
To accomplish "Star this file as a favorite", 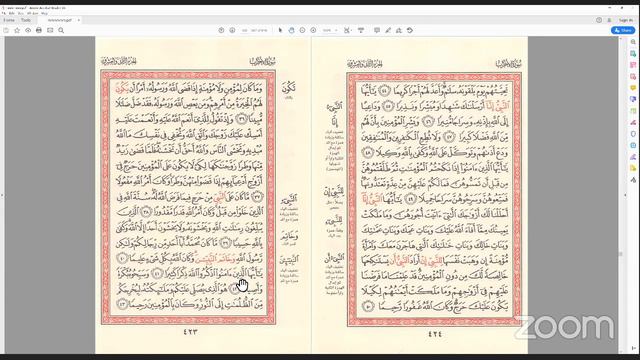I will click(x=17, y=30).
